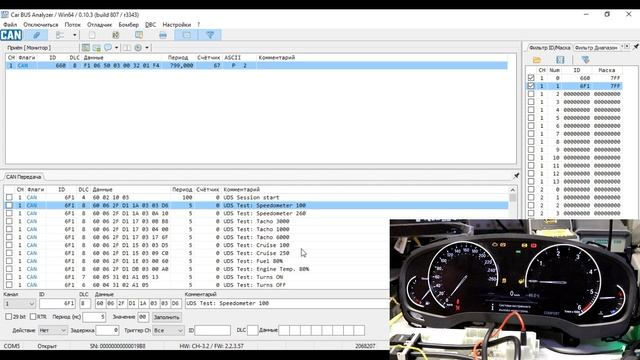Click the table view icon in monitor toolbar

(x=85, y=48)
